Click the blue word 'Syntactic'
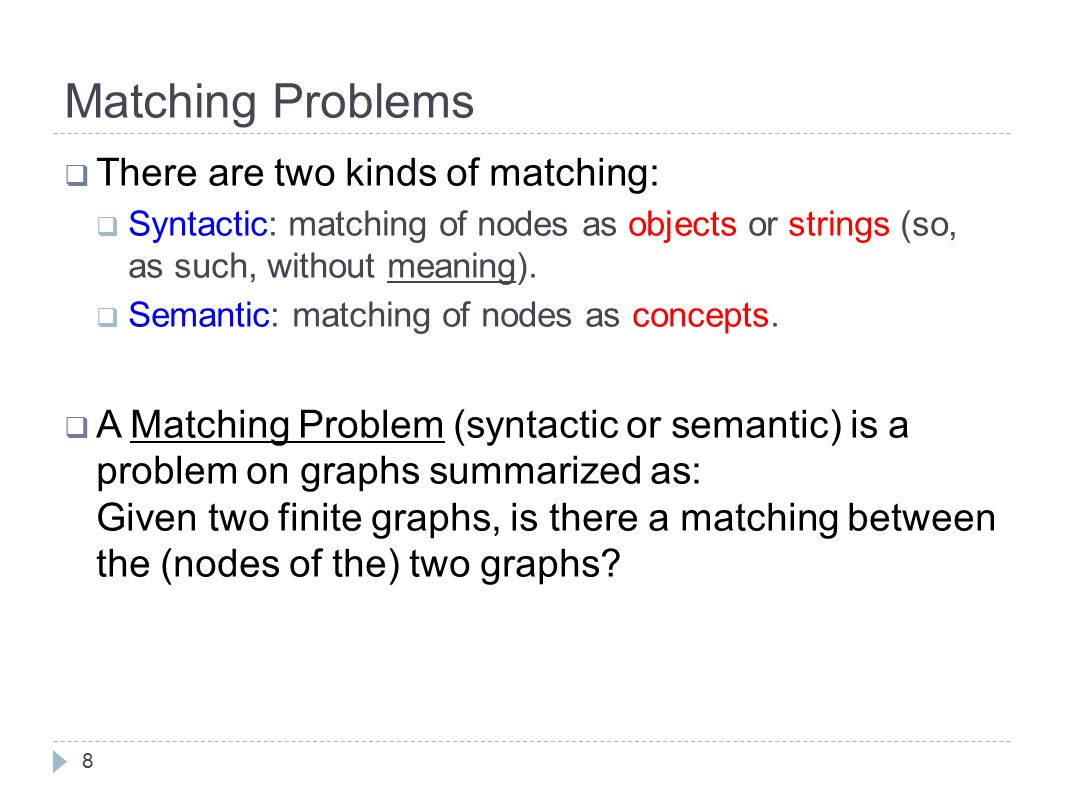 (198, 225)
